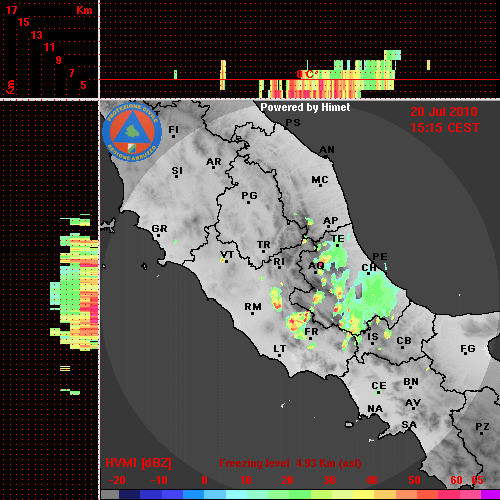Click the 15:15 CEST time label
This screenshot has height=500, width=500.
point(445,128)
